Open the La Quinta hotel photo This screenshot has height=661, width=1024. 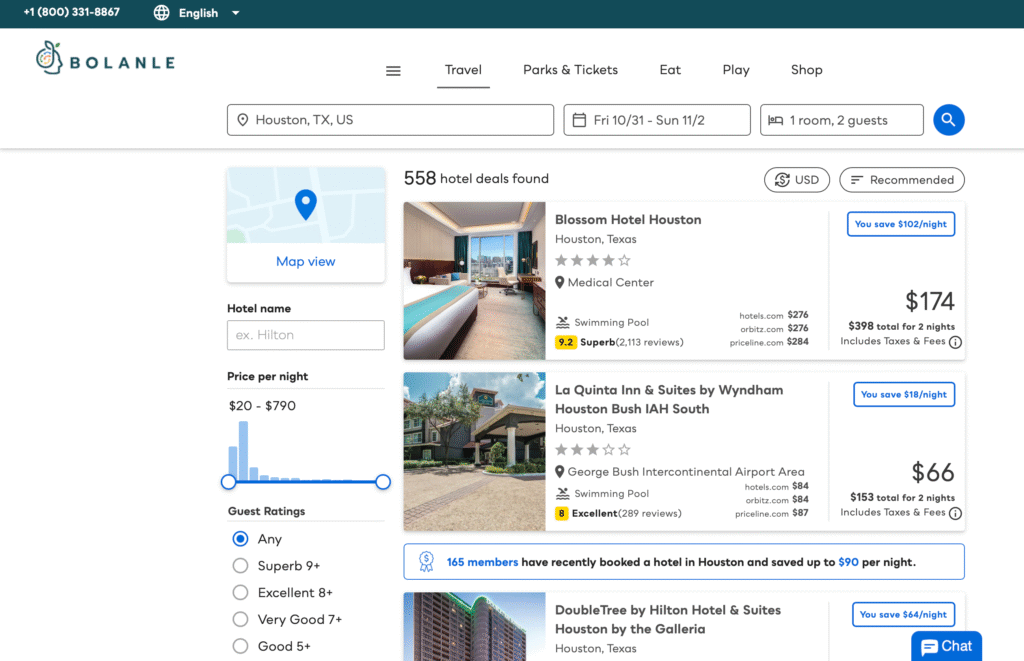pyautogui.click(x=475, y=451)
